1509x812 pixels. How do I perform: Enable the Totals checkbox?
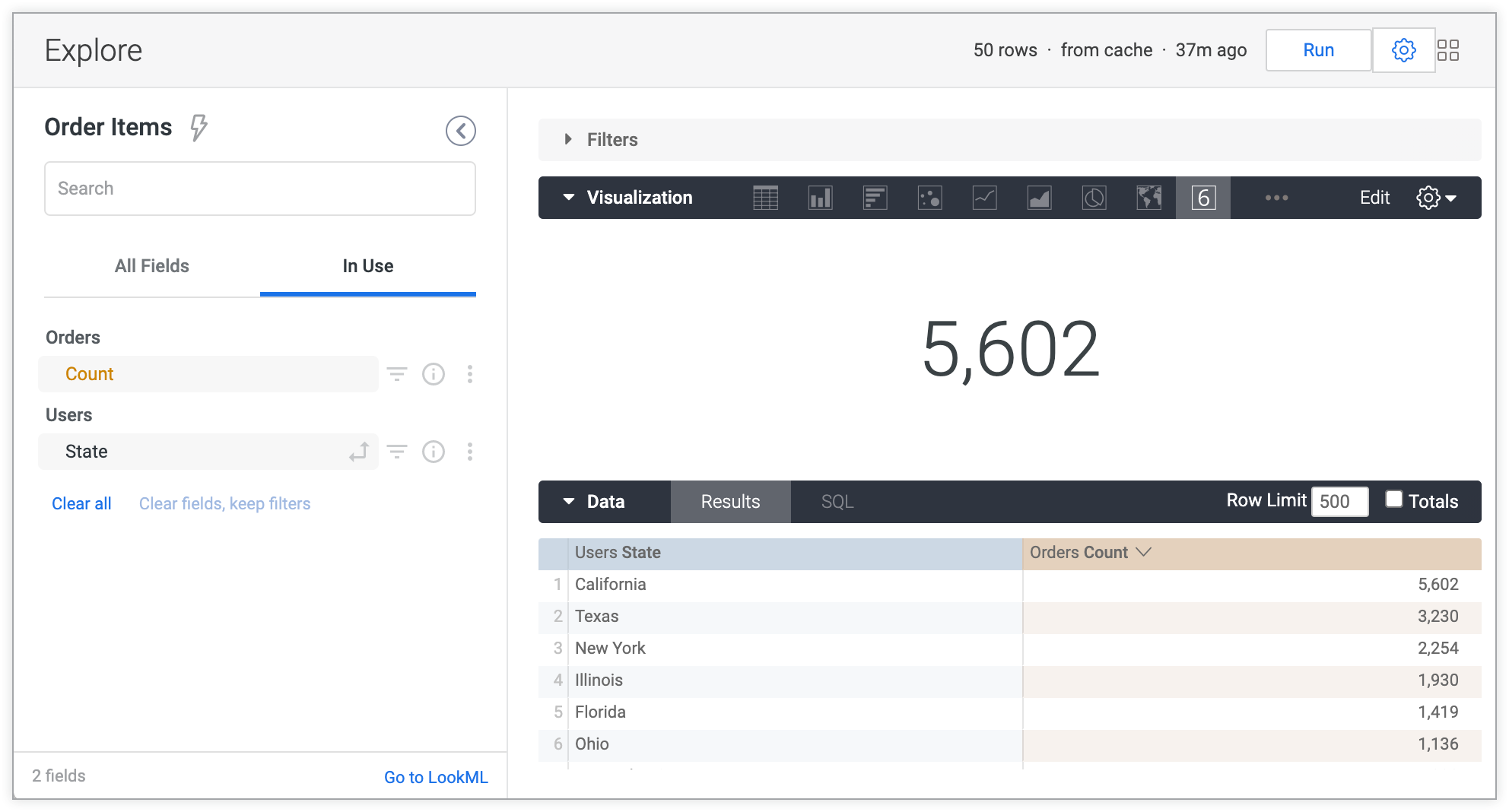point(1394,499)
